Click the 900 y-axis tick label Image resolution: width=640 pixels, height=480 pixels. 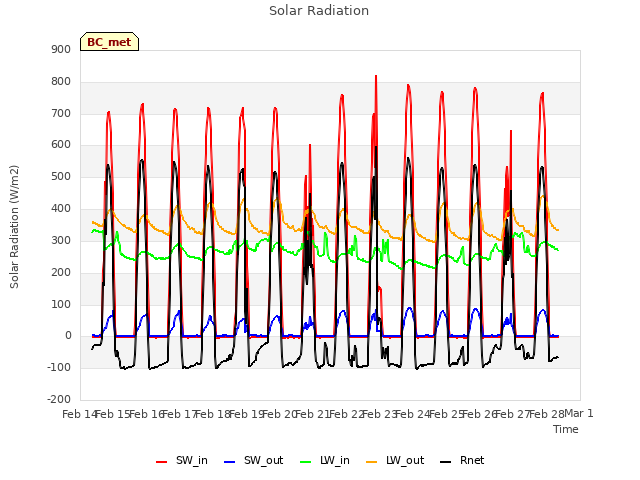61,49
